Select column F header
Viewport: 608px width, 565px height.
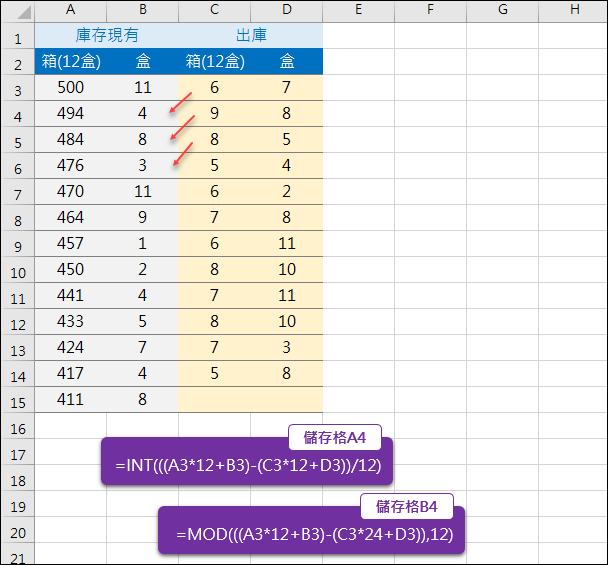(x=430, y=10)
